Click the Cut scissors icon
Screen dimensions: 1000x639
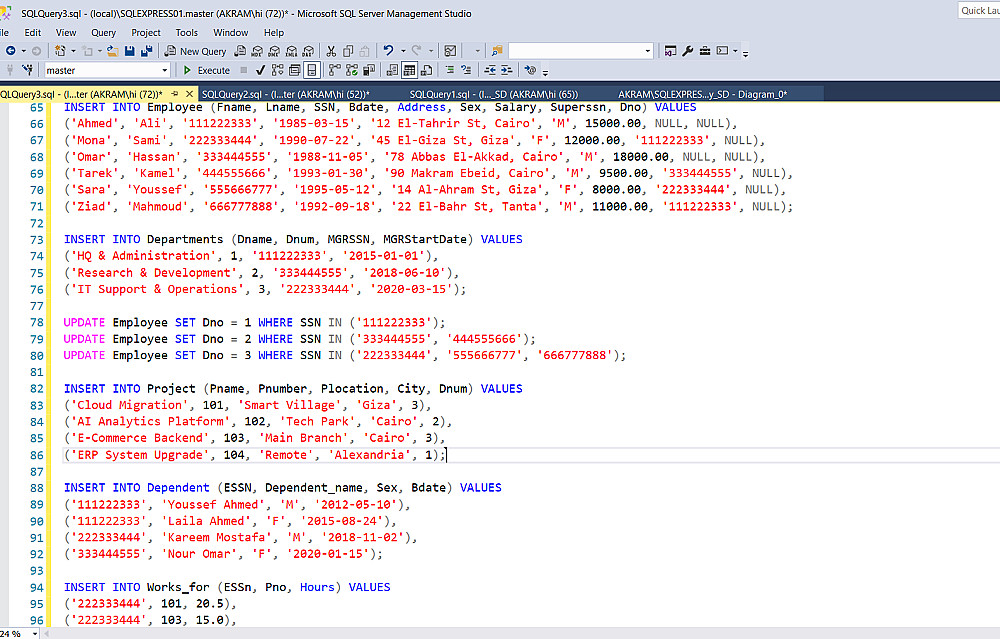pos(331,51)
